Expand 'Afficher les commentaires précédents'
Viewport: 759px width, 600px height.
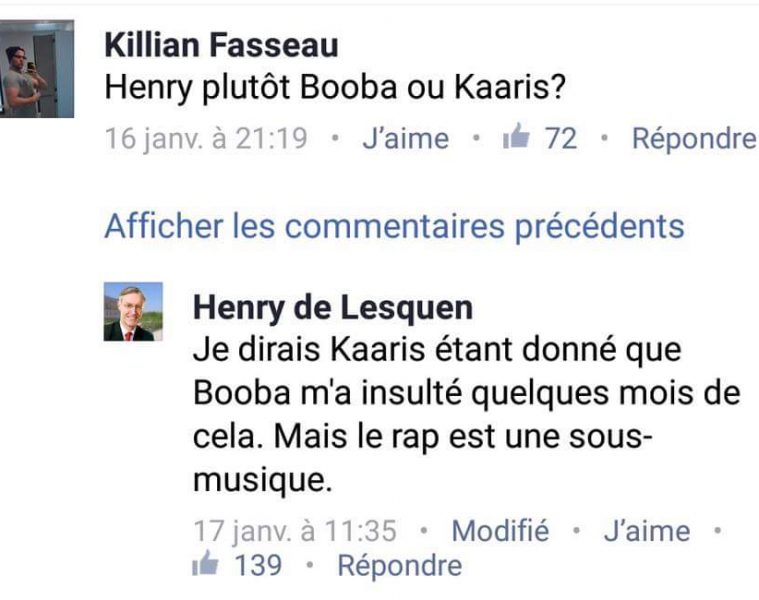(394, 226)
